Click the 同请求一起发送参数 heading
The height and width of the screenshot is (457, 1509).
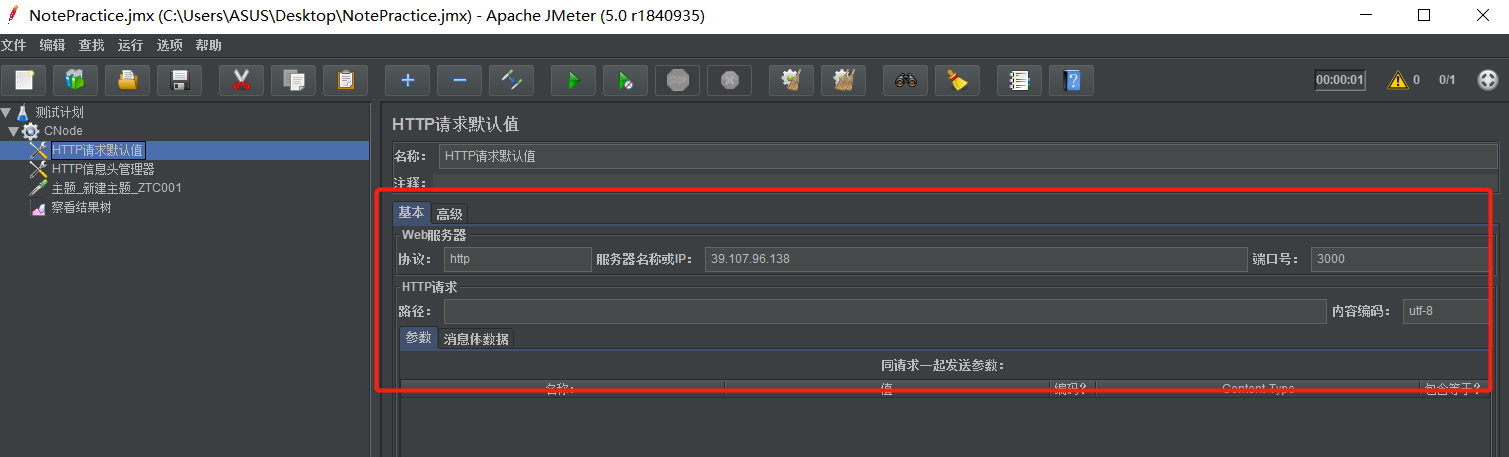point(942,366)
